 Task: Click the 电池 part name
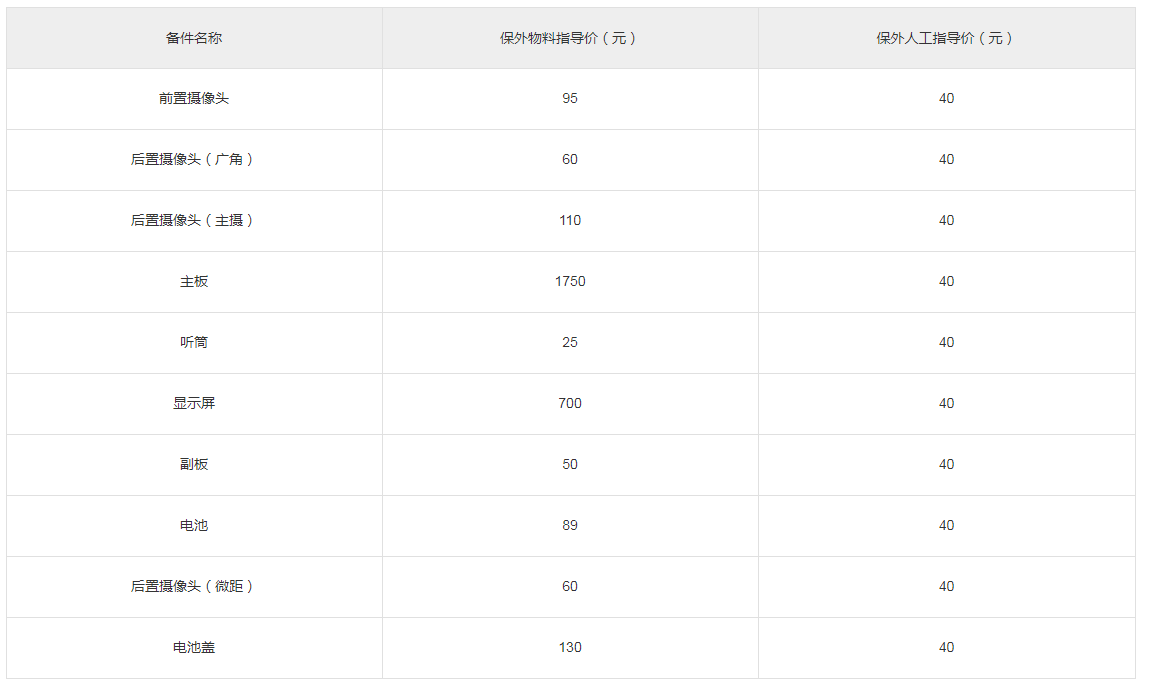(x=194, y=526)
